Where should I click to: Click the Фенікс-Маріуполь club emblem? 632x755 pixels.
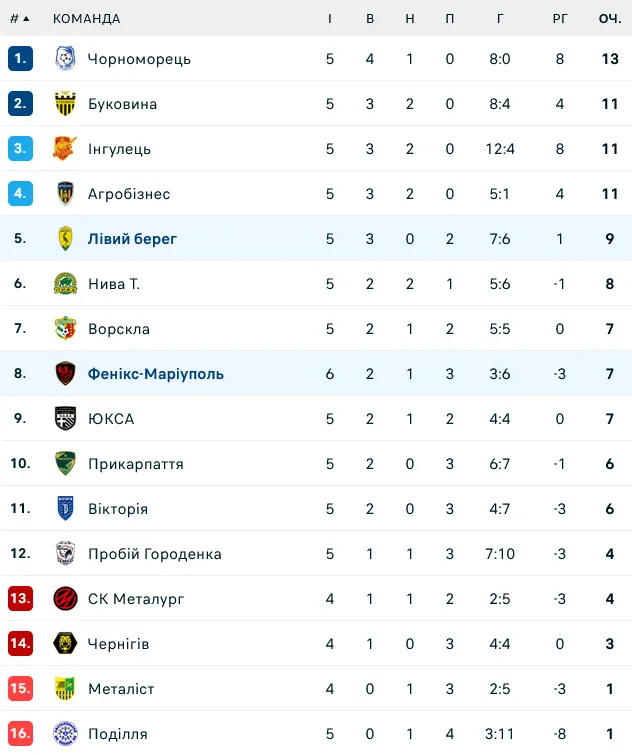tap(65, 373)
